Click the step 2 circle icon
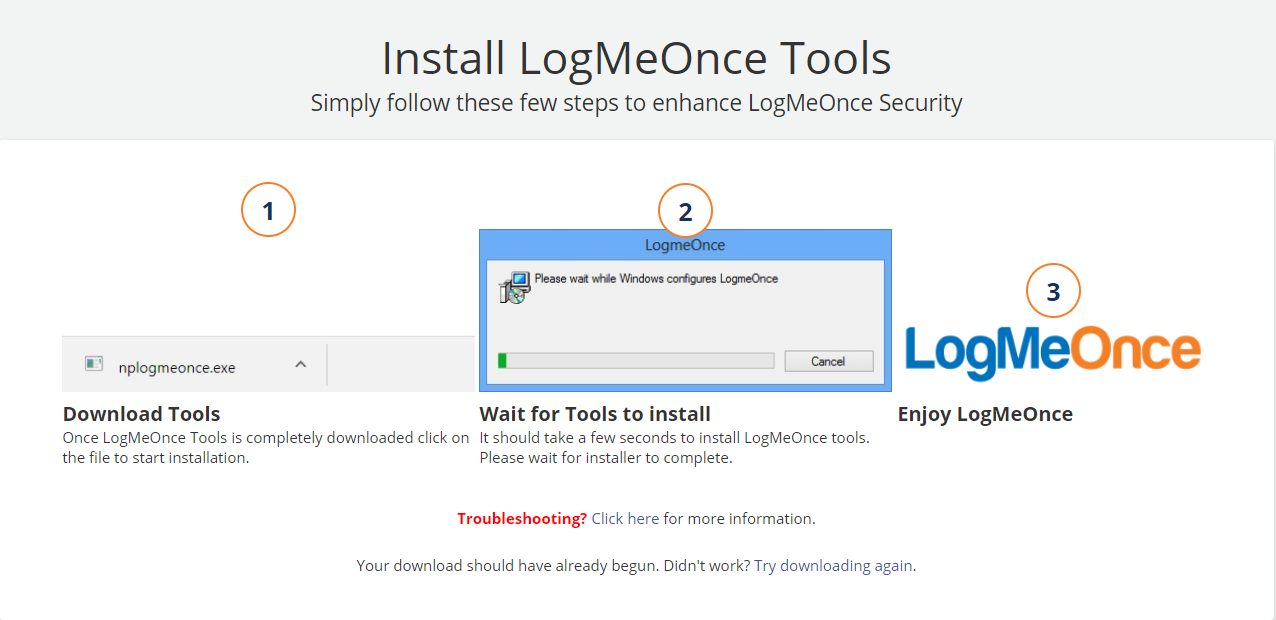Viewport: 1276px width, 620px height. pos(685,211)
